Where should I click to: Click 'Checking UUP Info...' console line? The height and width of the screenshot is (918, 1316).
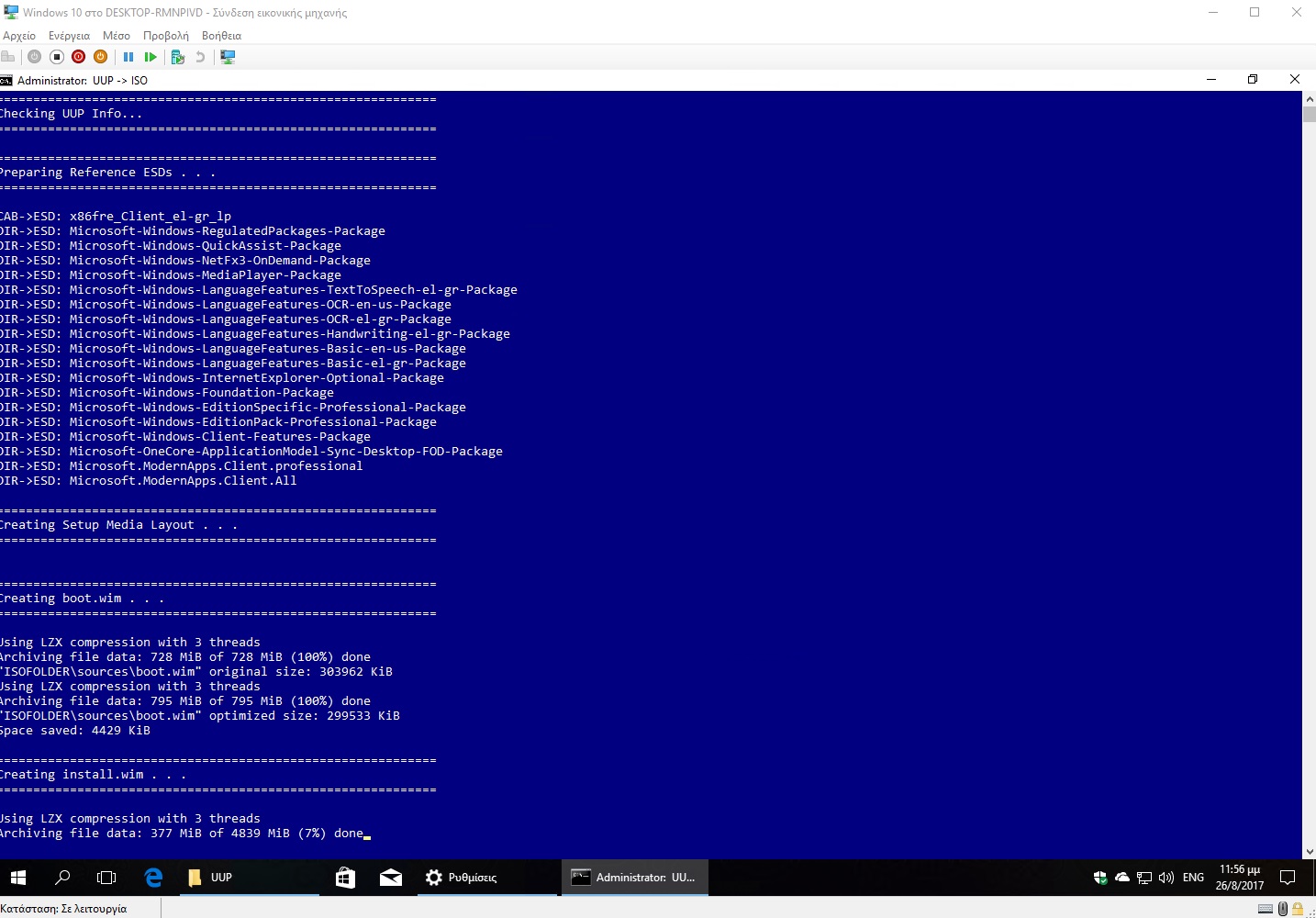[x=72, y=114]
